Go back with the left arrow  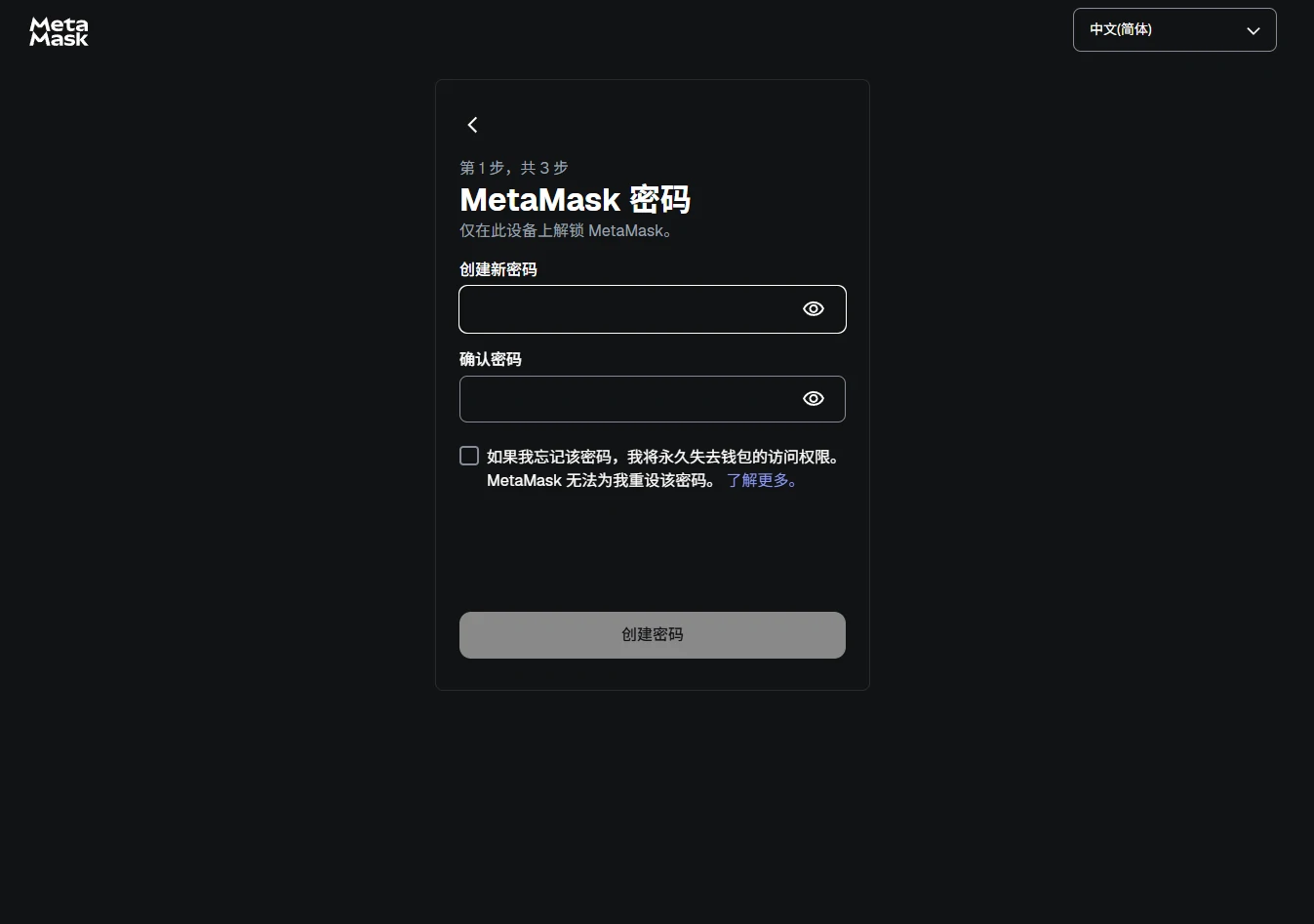(472, 125)
